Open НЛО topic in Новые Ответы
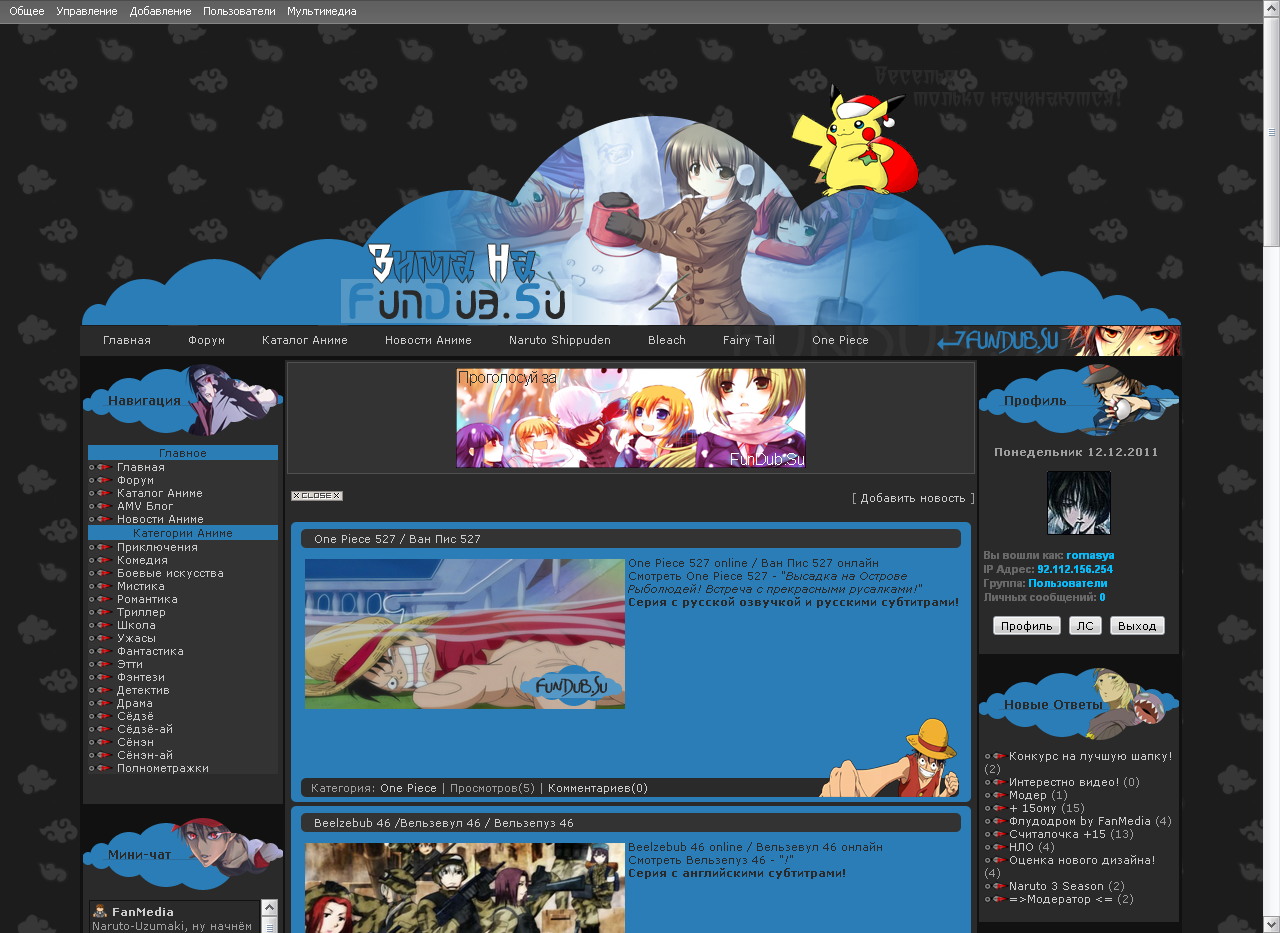The width and height of the screenshot is (1280, 933). point(1021,847)
